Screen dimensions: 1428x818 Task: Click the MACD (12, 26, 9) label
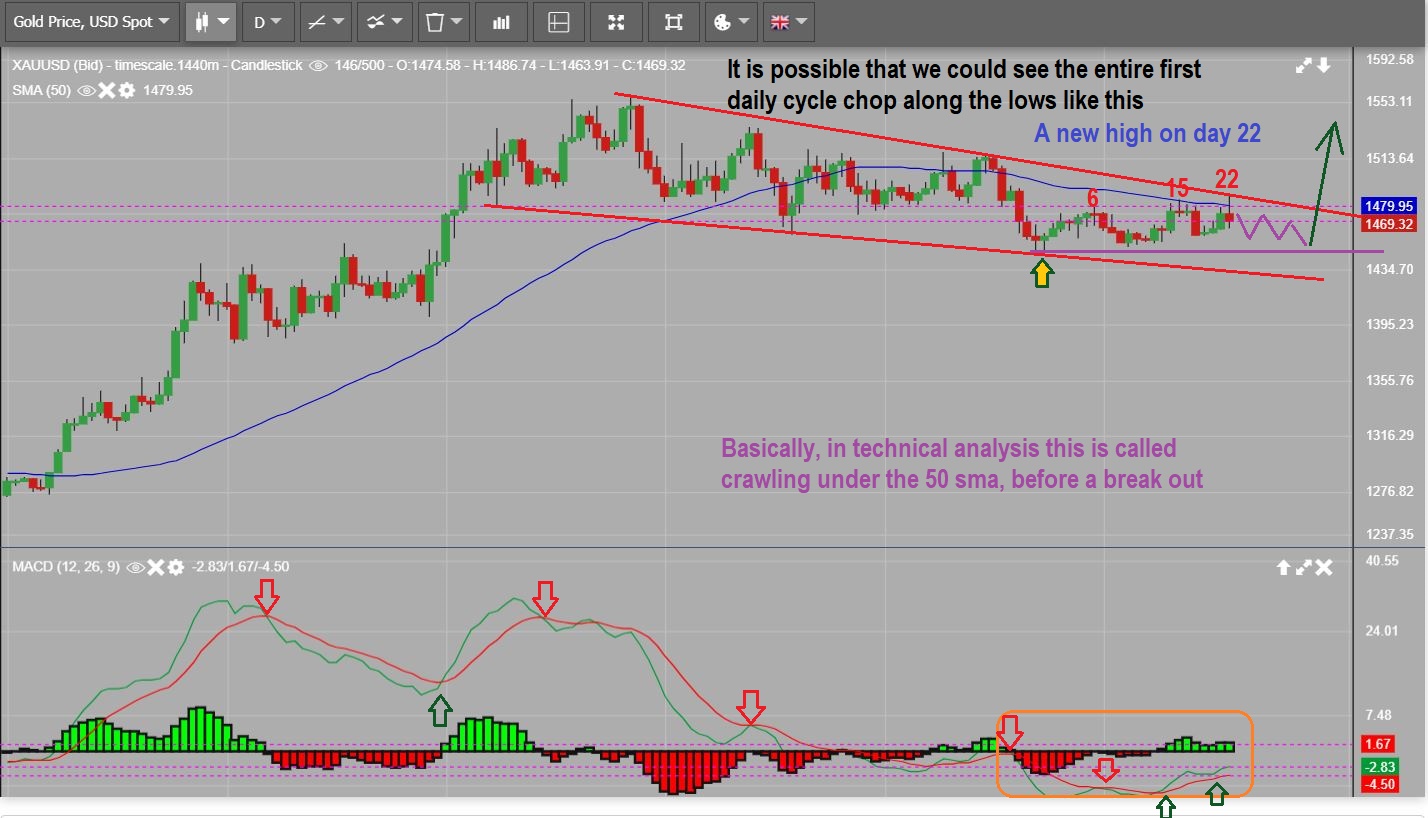click(66, 567)
